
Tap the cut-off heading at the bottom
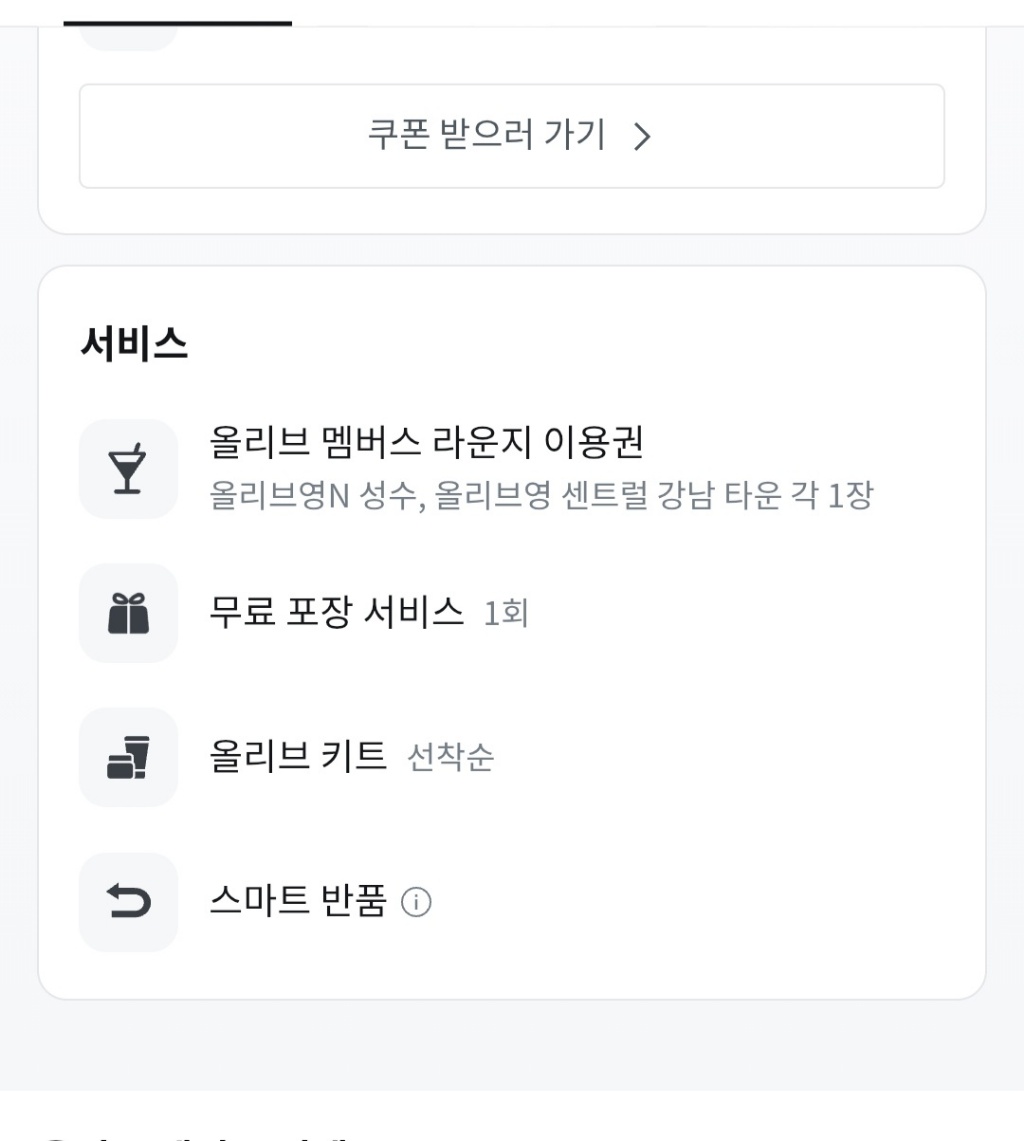point(200,1134)
